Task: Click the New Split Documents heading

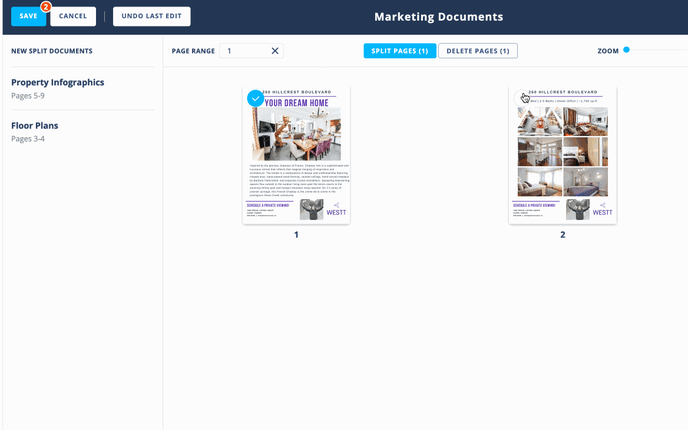Action: click(x=52, y=51)
